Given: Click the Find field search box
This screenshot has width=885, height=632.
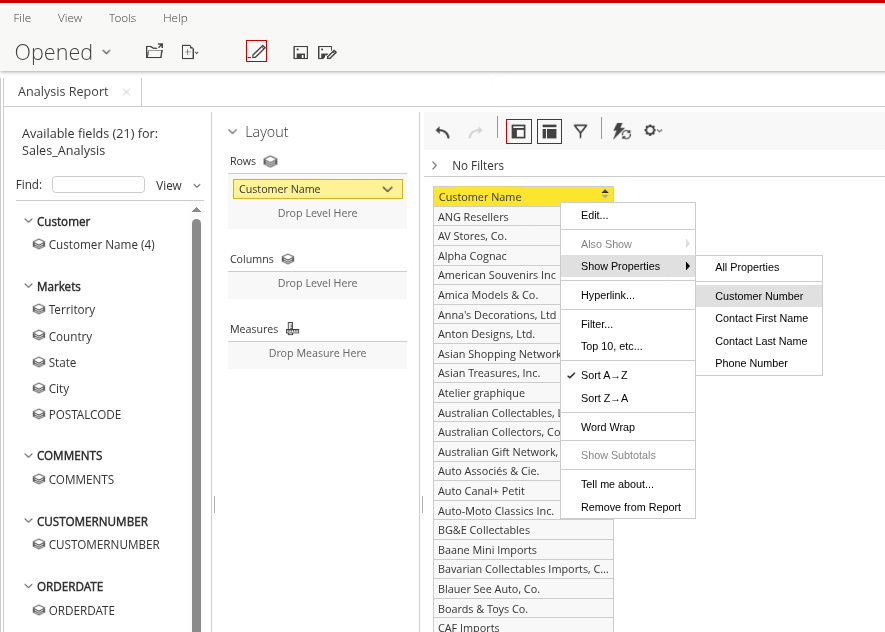Looking at the screenshot, I should click(x=98, y=185).
